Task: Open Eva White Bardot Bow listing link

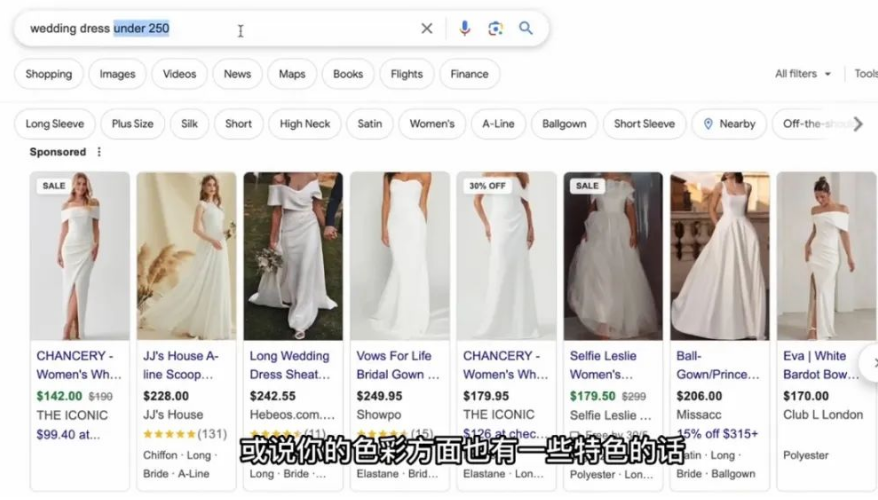Action: [821, 365]
